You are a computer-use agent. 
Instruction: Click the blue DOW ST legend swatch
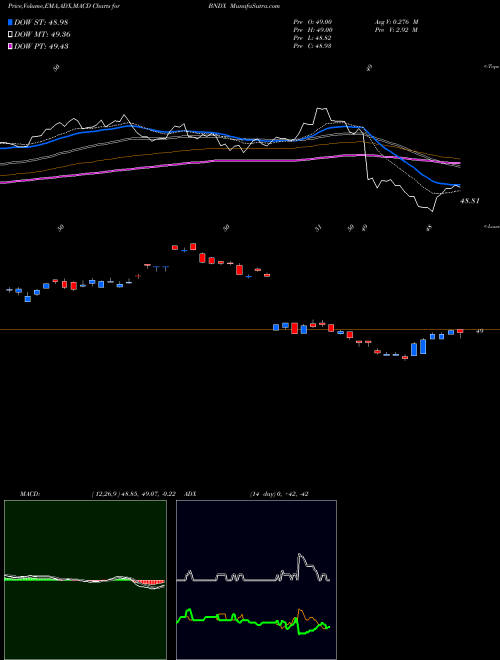(10, 22)
